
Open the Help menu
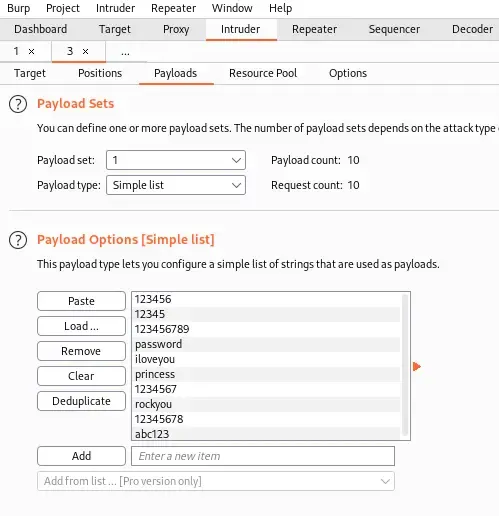[280, 8]
